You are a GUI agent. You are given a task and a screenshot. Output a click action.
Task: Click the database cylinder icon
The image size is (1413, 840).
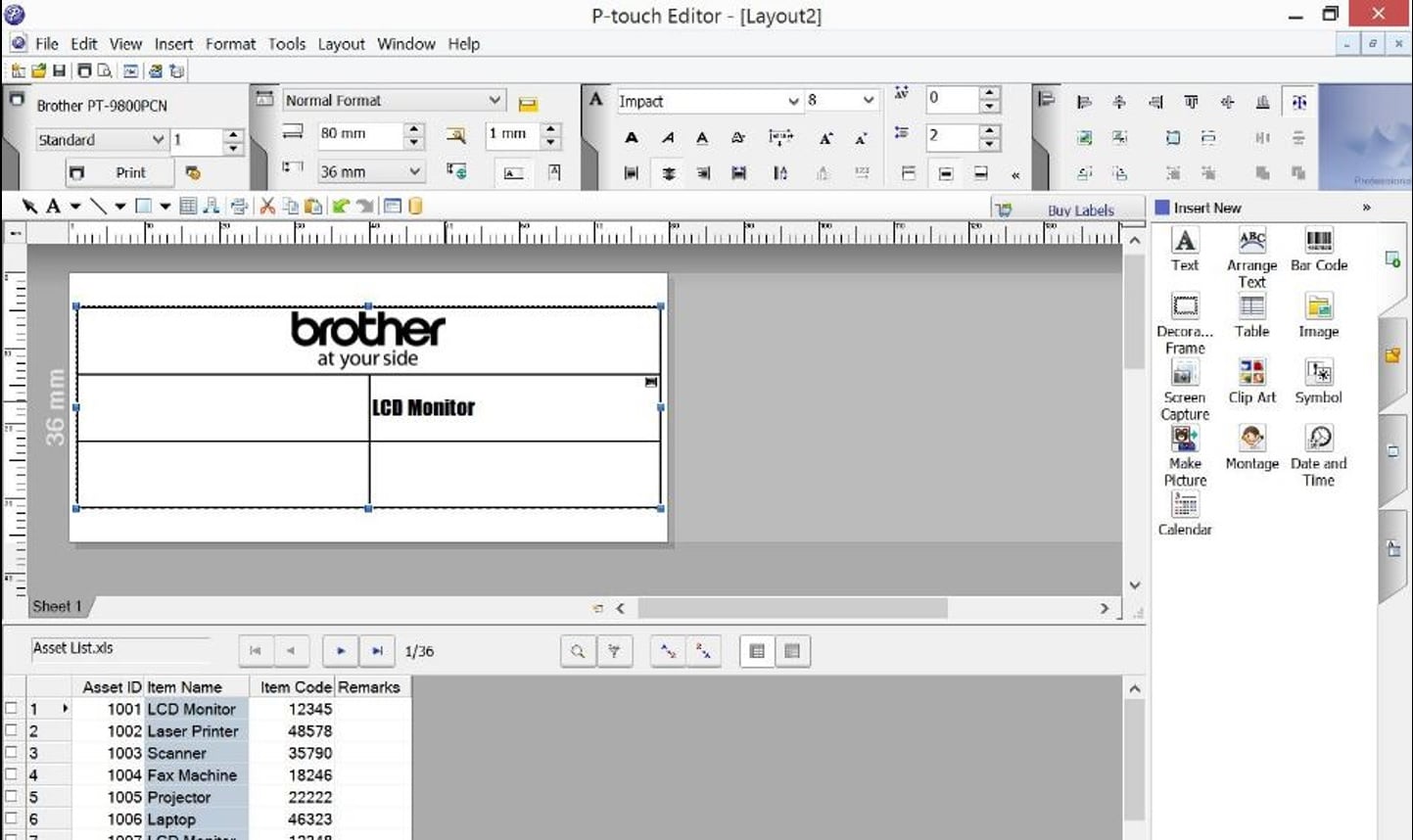point(415,206)
